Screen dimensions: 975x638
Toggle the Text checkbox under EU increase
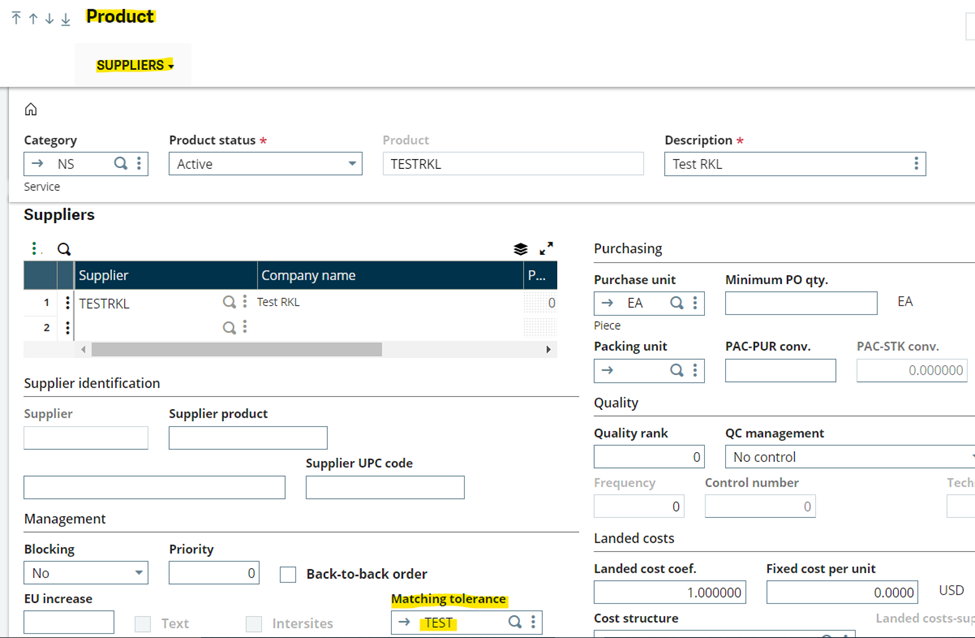coord(145,622)
